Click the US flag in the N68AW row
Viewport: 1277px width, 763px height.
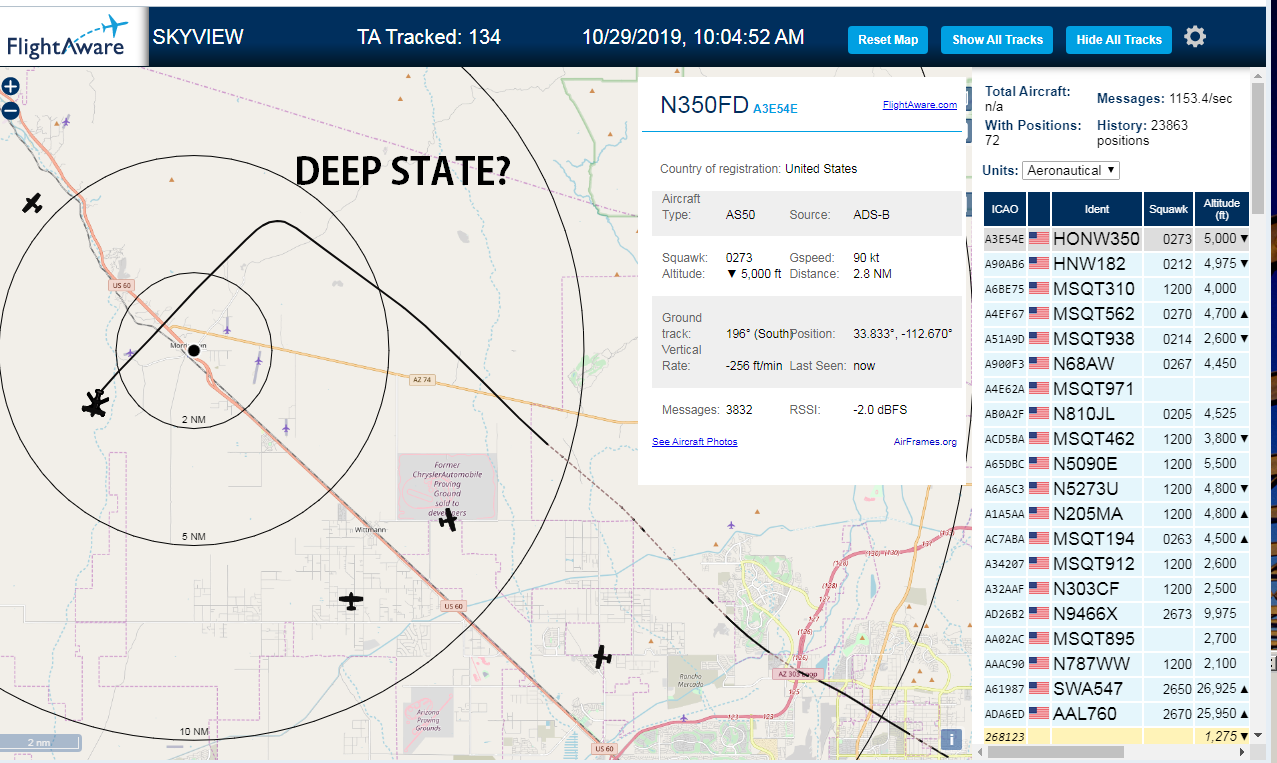1039,364
